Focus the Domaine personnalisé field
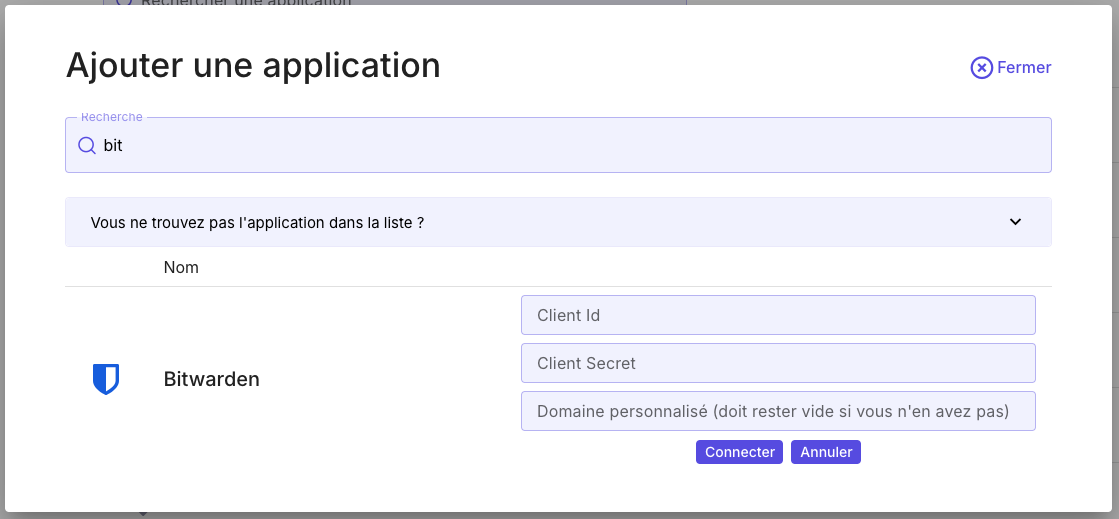This screenshot has width=1119, height=519. pyautogui.click(x=778, y=411)
